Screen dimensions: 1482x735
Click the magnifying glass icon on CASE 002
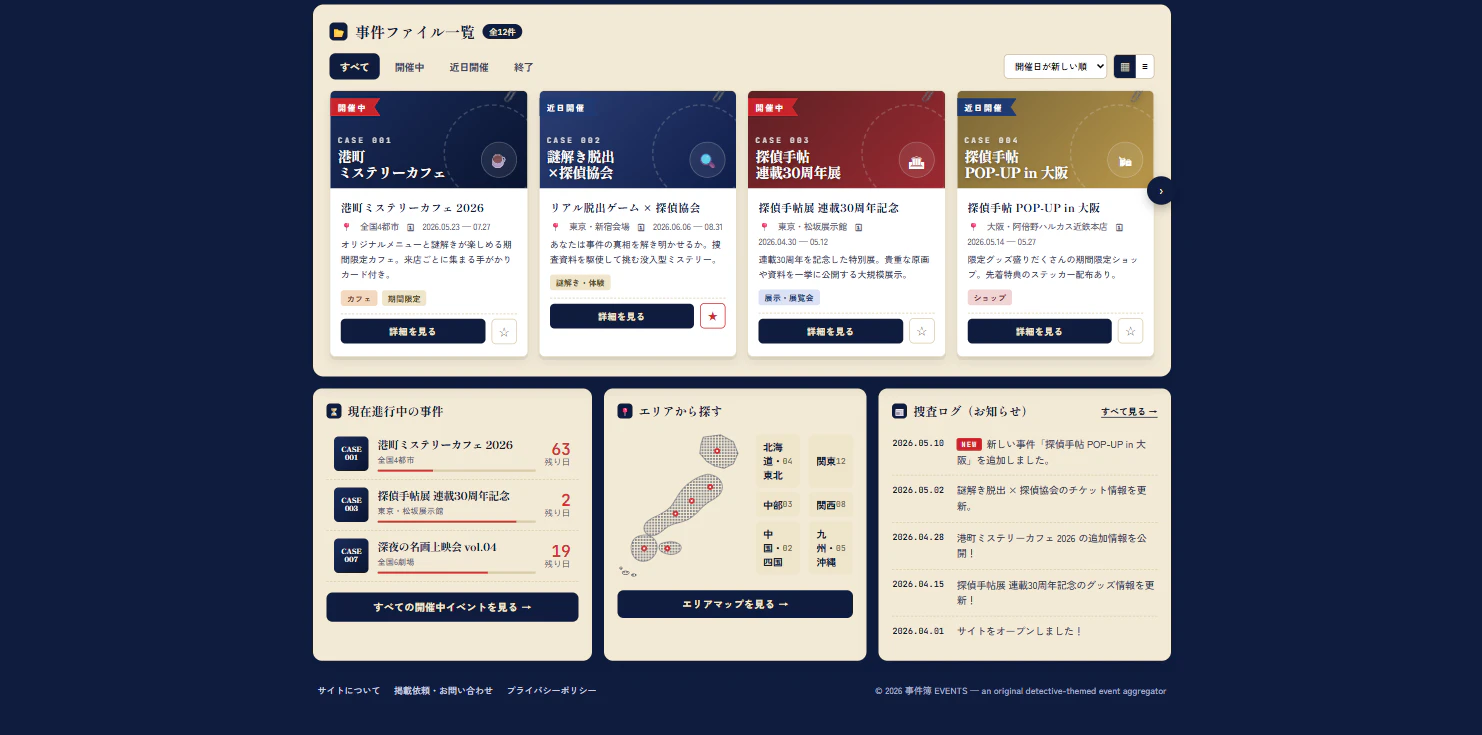(707, 159)
